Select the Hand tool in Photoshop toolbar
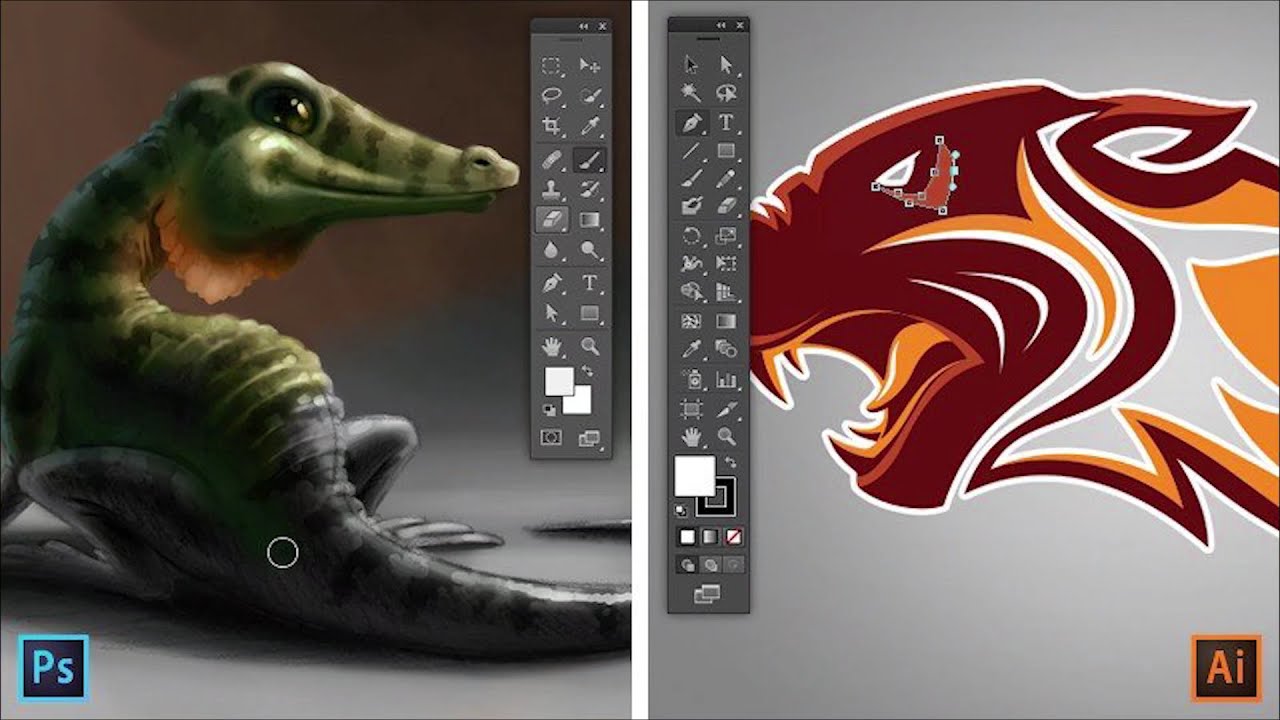 coord(552,347)
